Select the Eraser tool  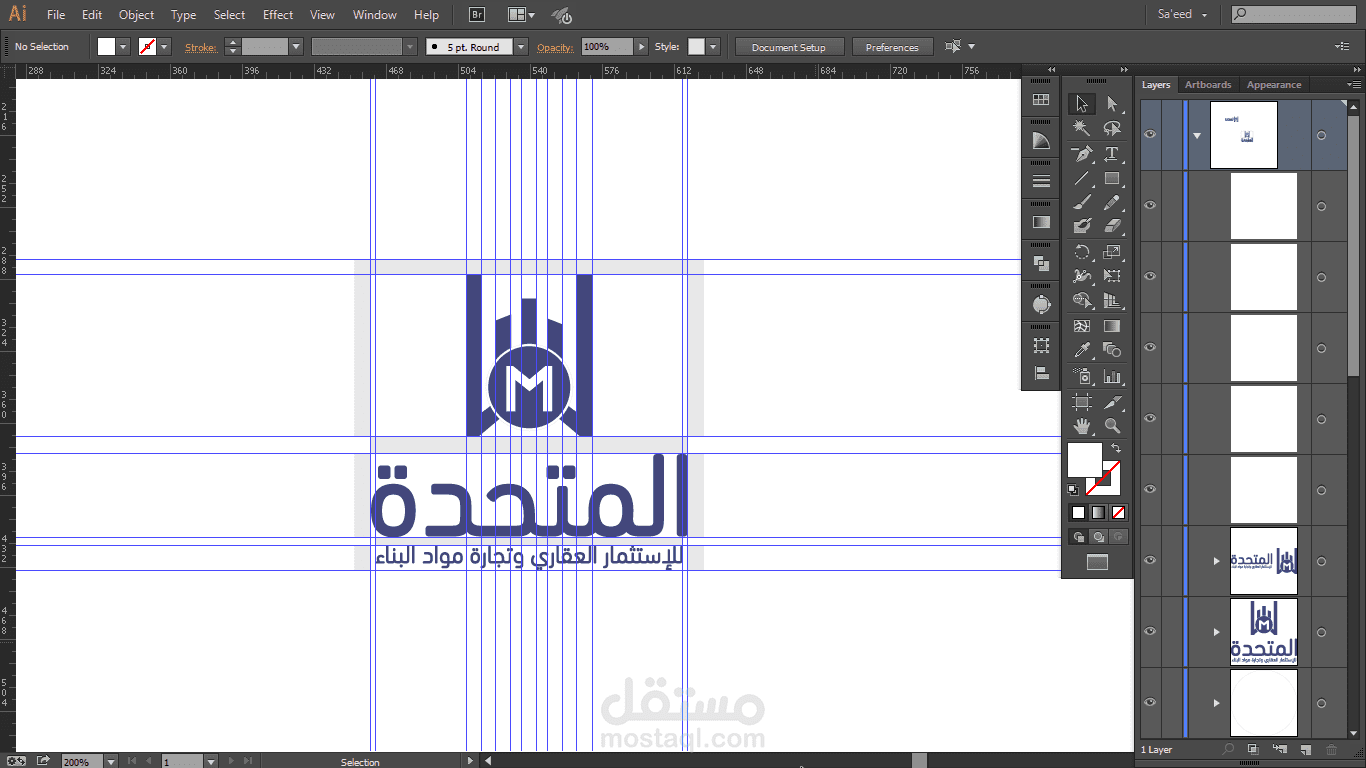1112,227
